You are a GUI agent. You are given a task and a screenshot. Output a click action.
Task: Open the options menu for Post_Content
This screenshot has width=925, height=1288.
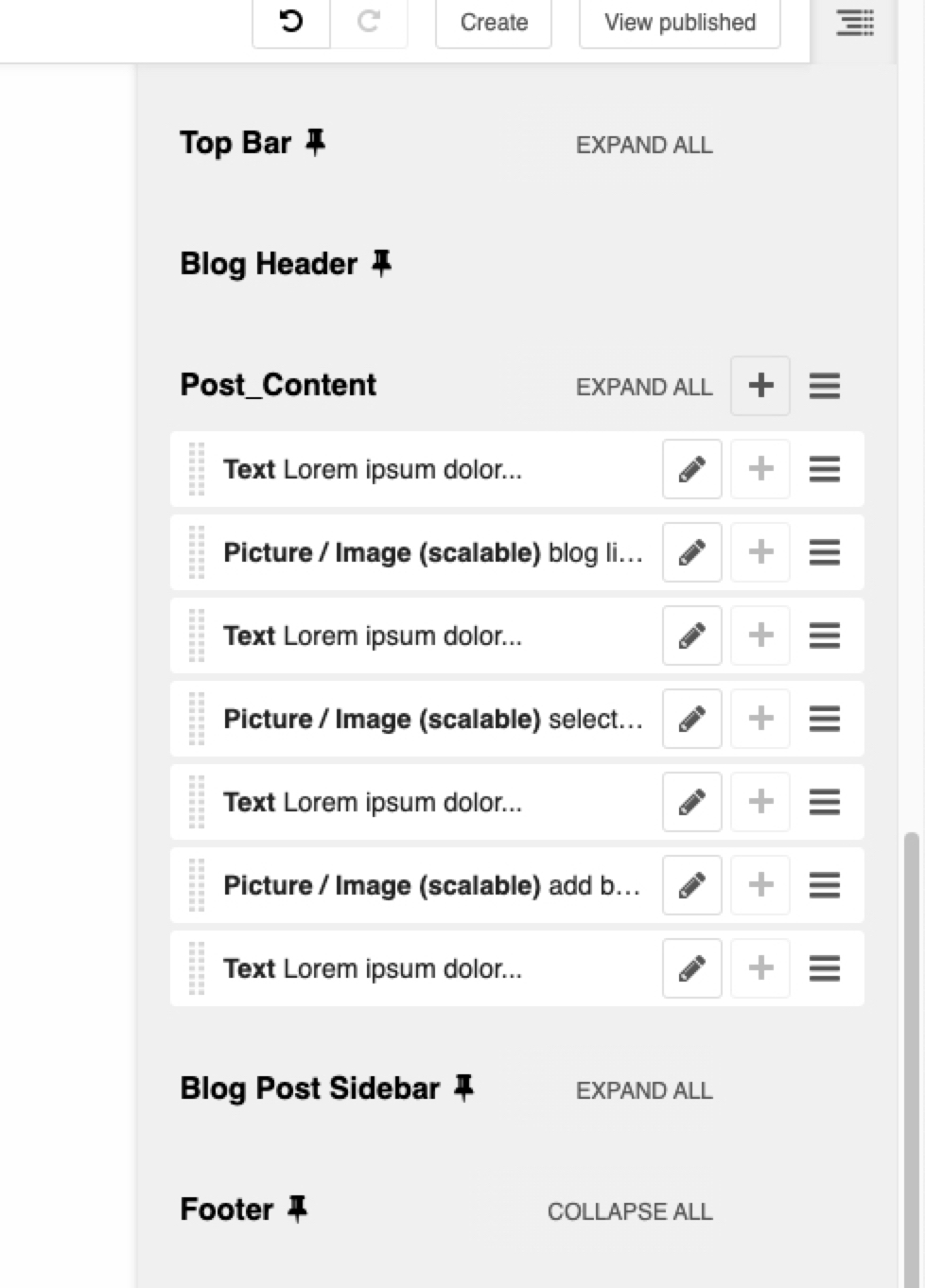(824, 385)
